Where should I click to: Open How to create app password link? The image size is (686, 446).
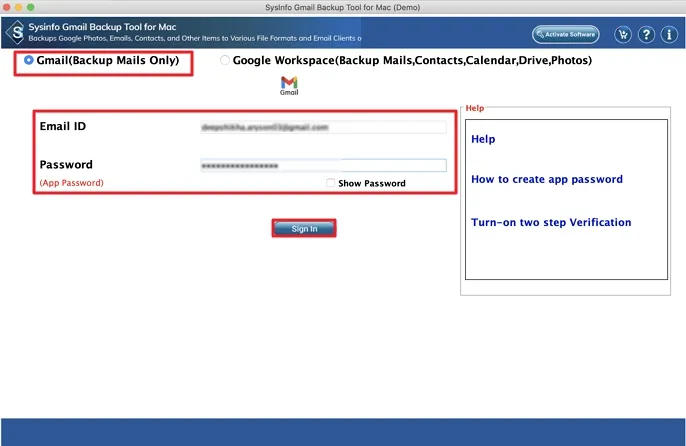[547, 179]
